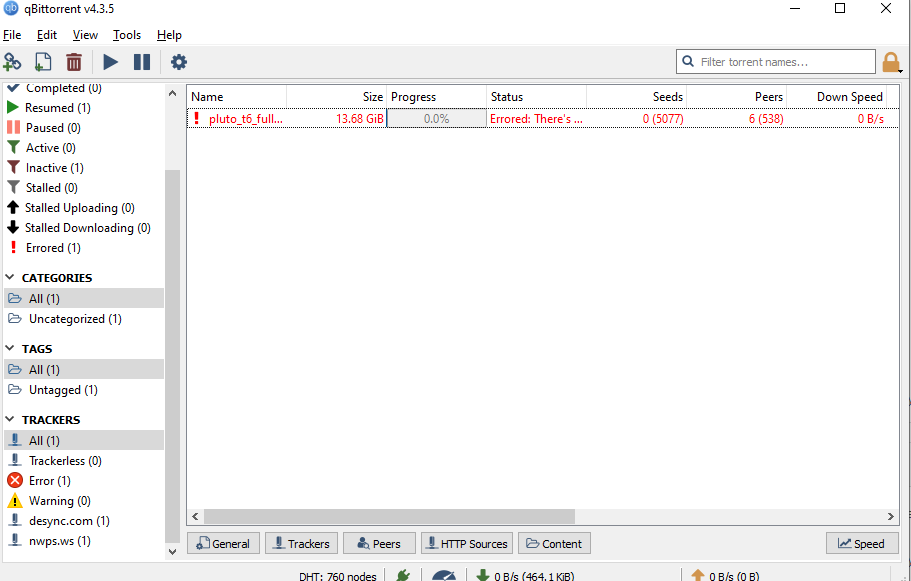Sort by Seeds column header

[636, 97]
